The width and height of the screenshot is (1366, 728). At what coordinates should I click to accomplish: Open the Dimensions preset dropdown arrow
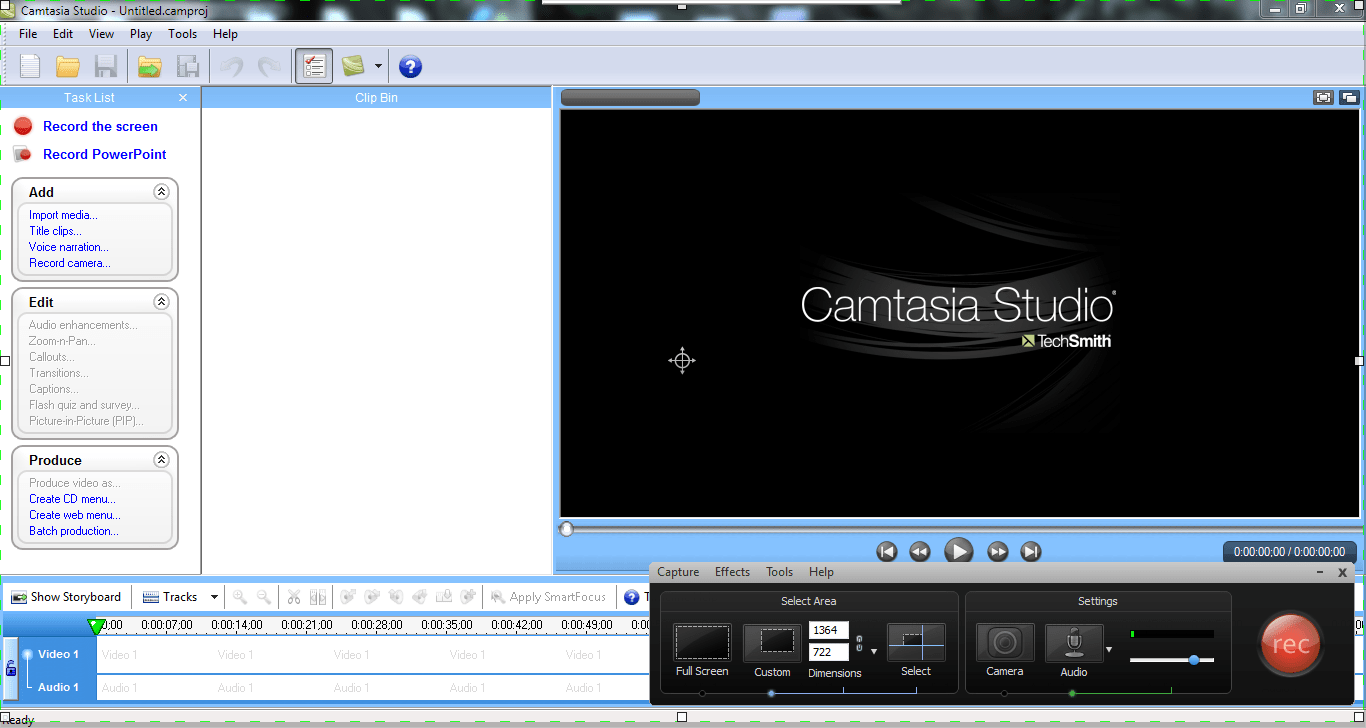point(875,651)
